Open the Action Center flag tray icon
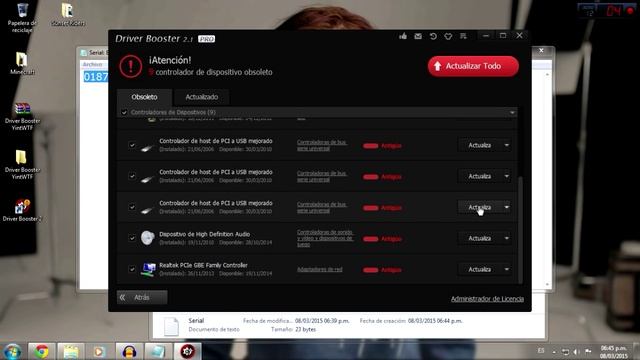The image size is (640, 360). (588, 351)
